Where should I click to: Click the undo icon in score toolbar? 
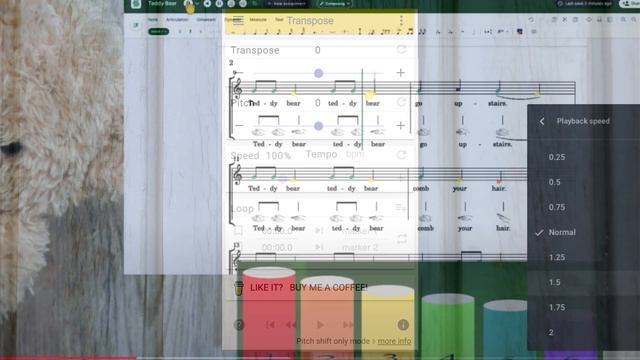[531, 20]
